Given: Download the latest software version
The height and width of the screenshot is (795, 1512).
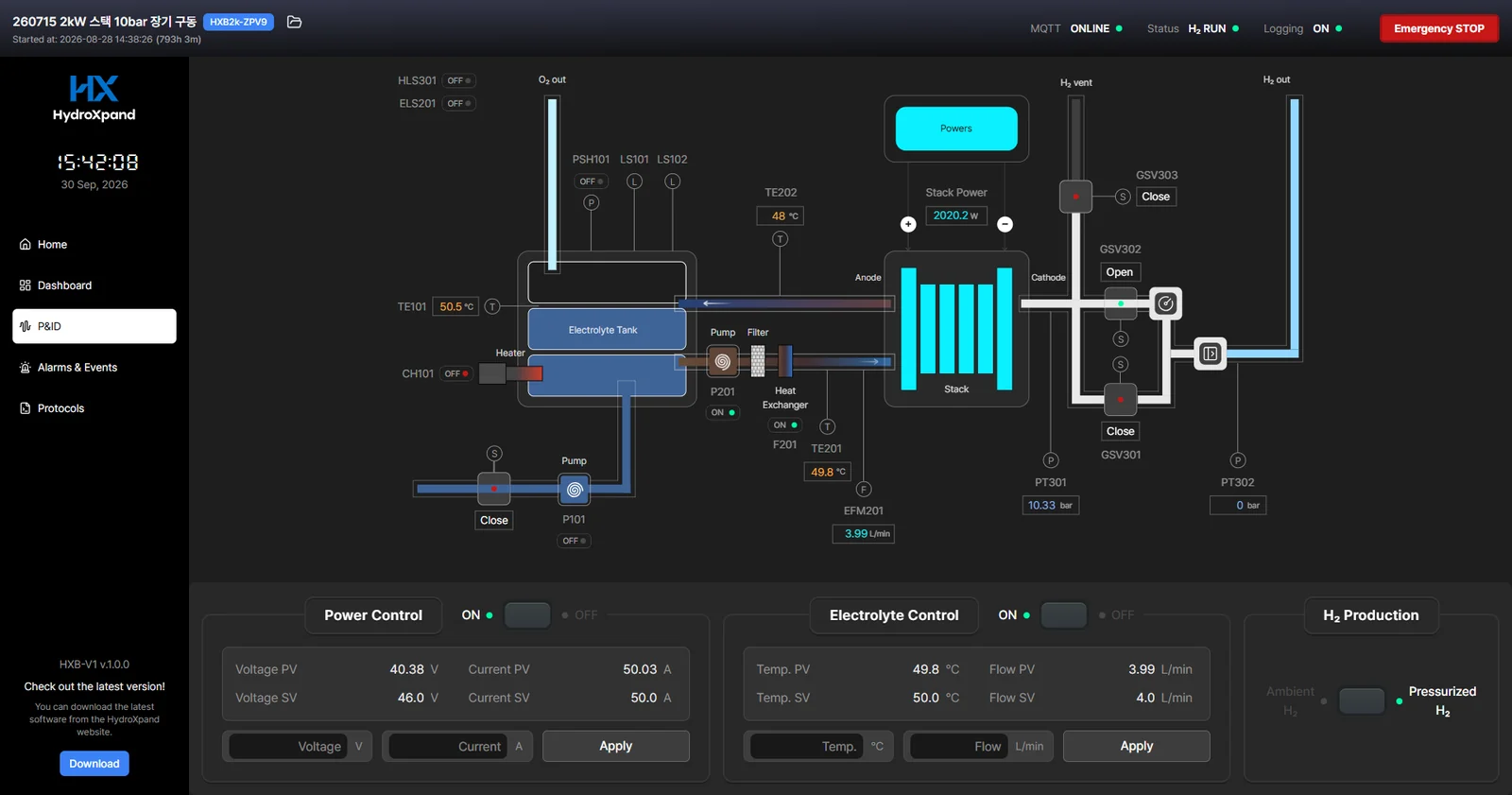Looking at the screenshot, I should click(94, 764).
